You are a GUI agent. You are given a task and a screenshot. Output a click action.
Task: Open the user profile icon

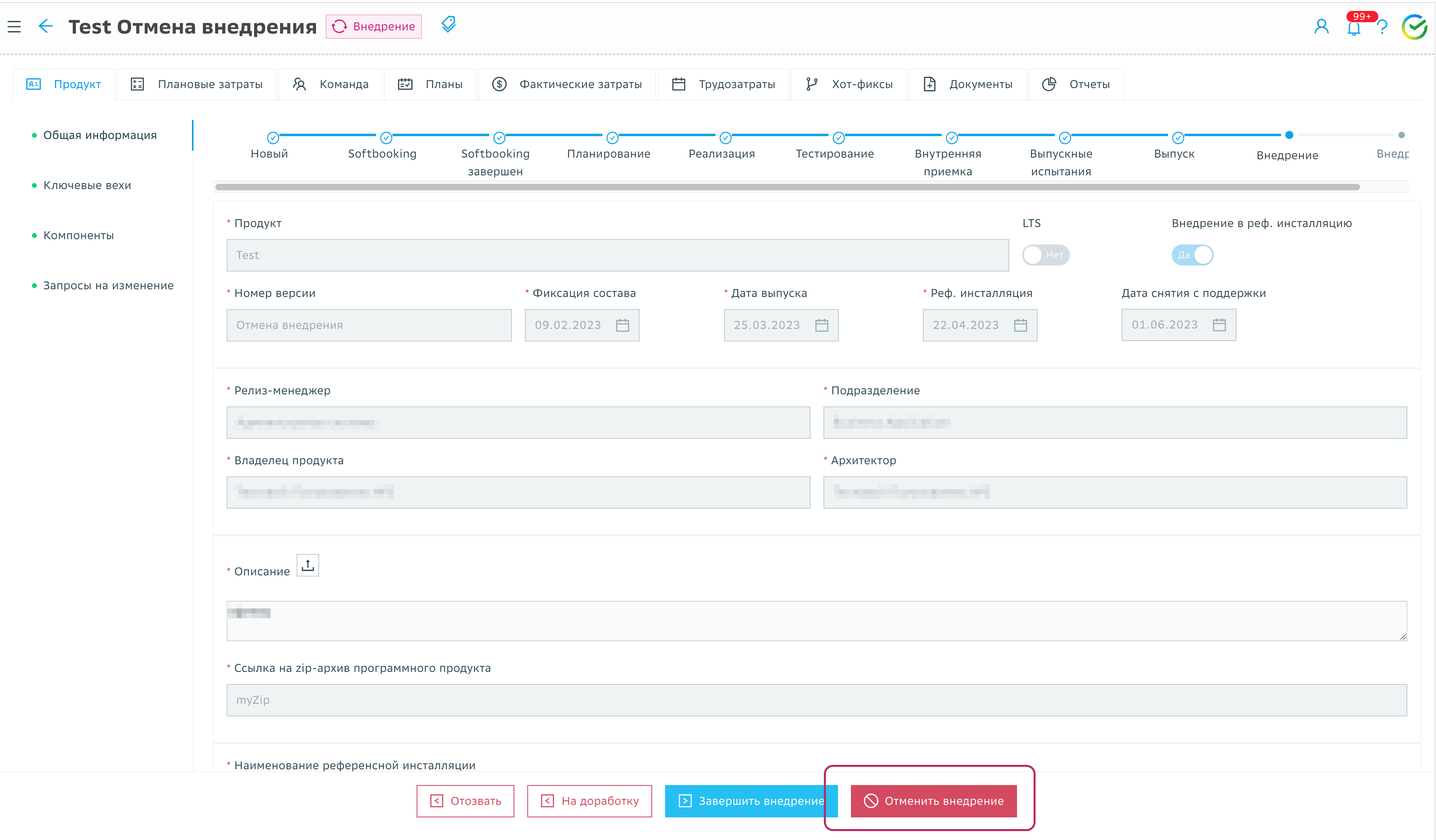pos(1321,26)
